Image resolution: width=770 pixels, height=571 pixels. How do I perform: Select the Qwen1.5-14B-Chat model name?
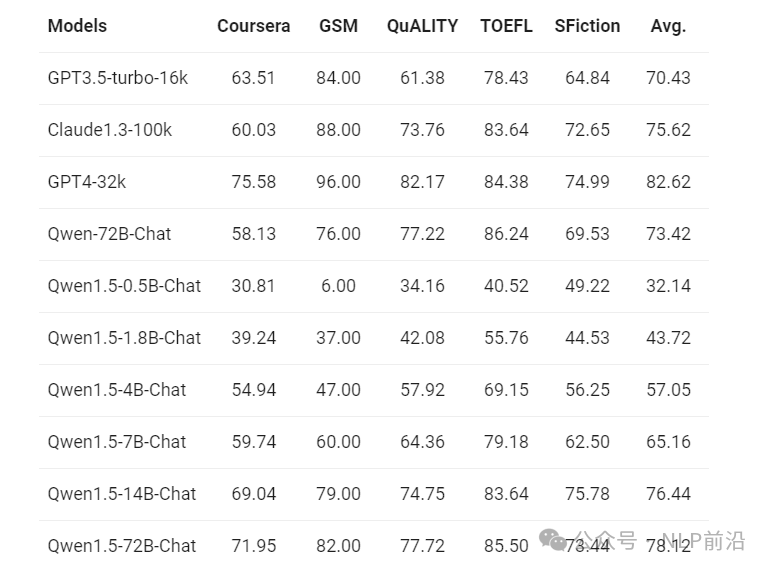coord(122,494)
